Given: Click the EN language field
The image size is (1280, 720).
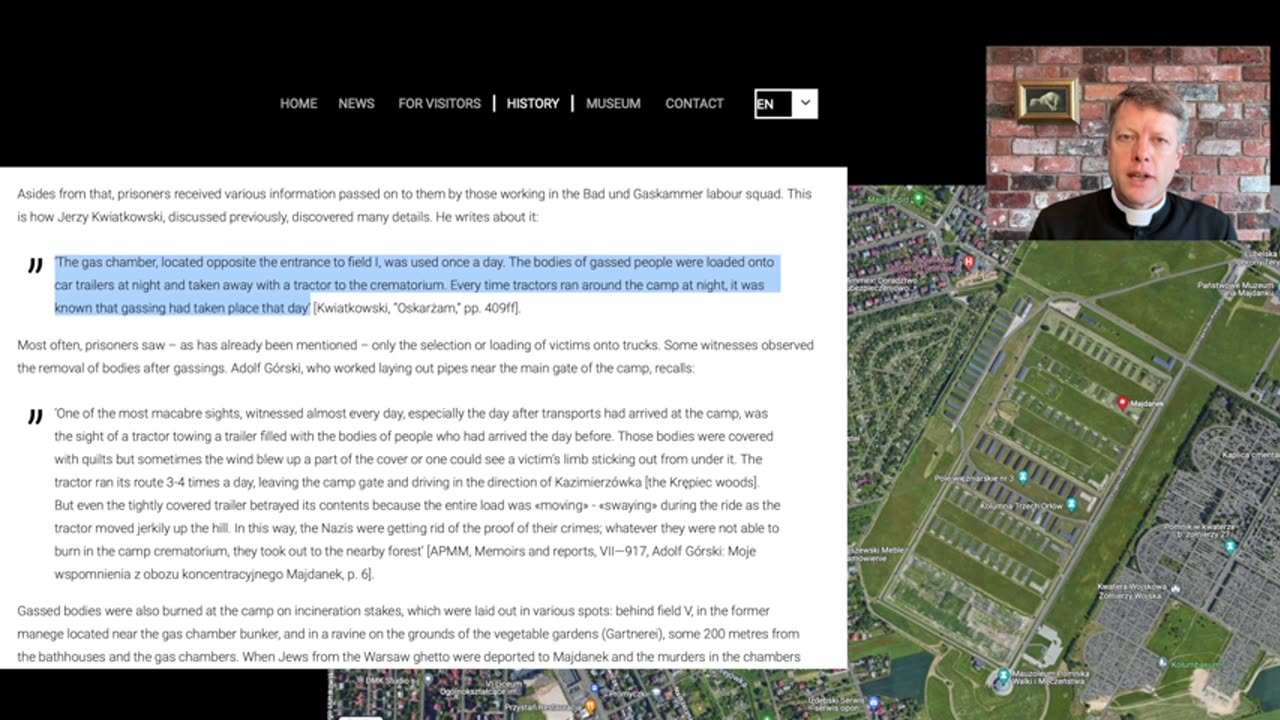Looking at the screenshot, I should (x=773, y=104).
